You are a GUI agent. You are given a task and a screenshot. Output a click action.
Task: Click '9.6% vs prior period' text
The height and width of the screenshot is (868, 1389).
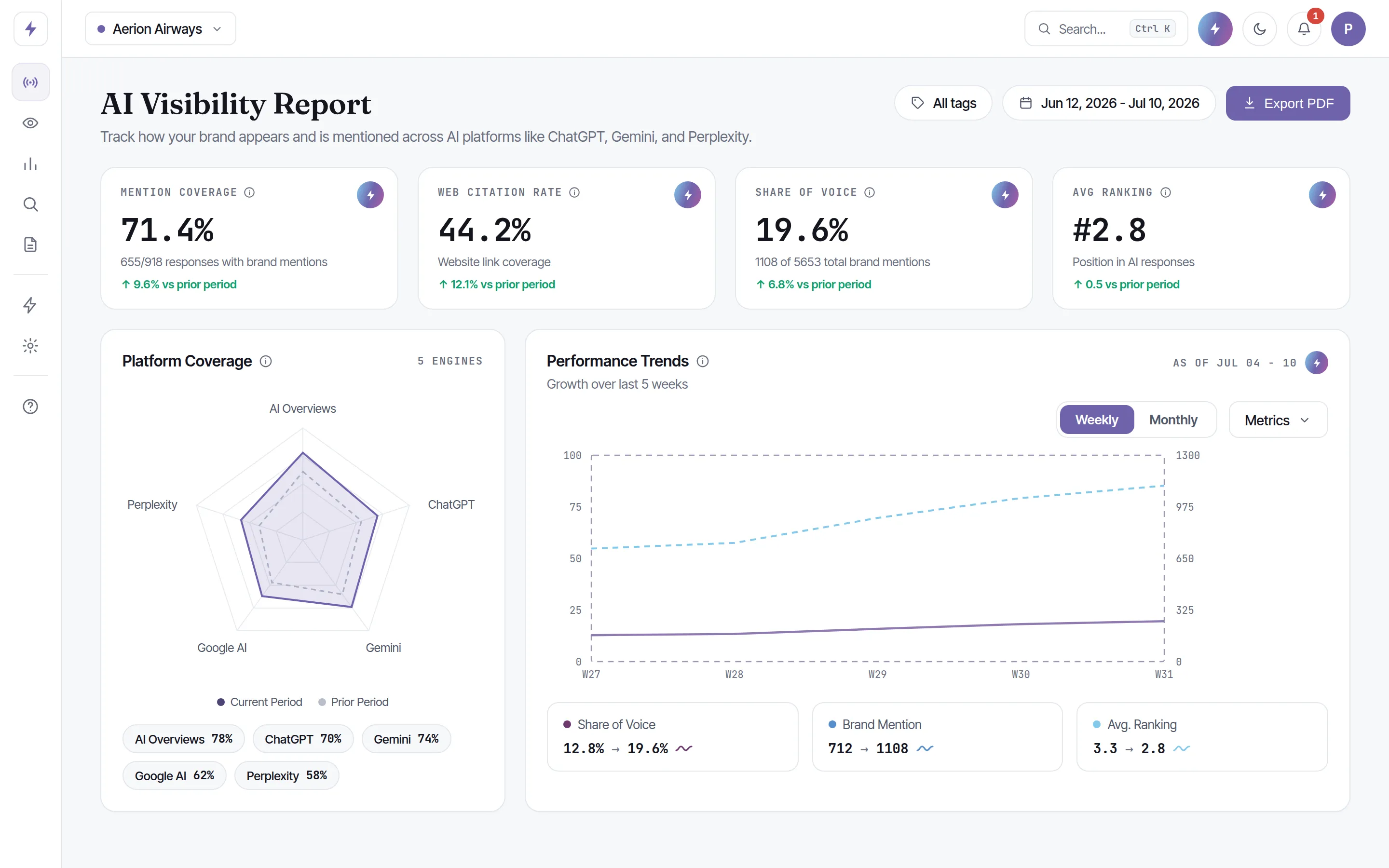[185, 284]
